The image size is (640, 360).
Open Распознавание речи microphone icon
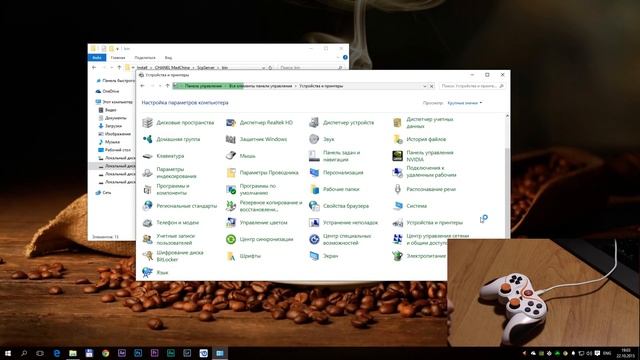397,189
